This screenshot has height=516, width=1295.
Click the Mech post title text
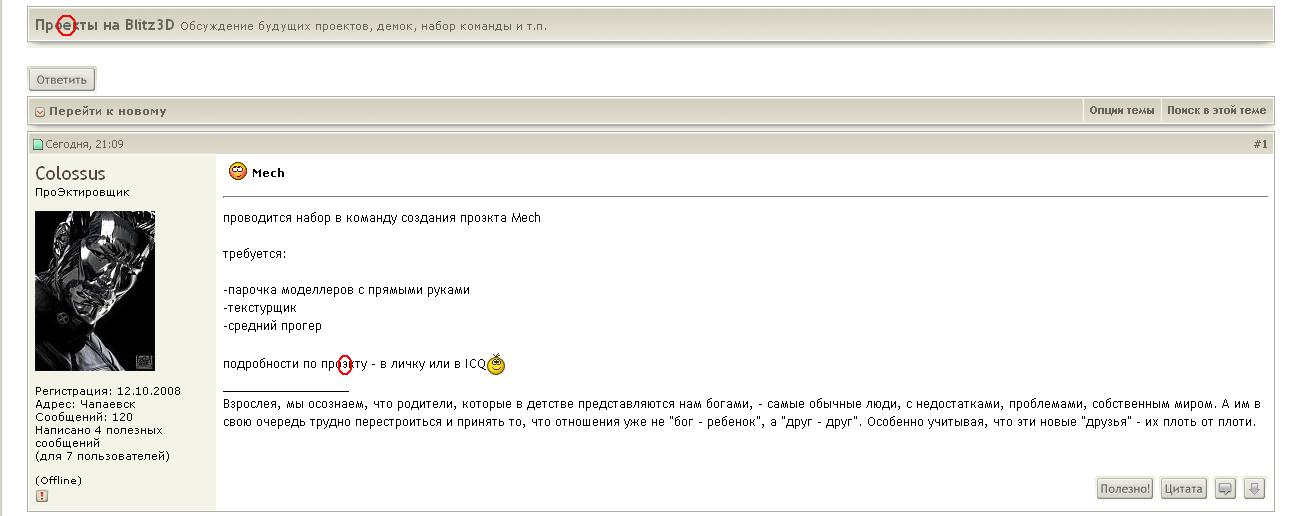tap(268, 173)
